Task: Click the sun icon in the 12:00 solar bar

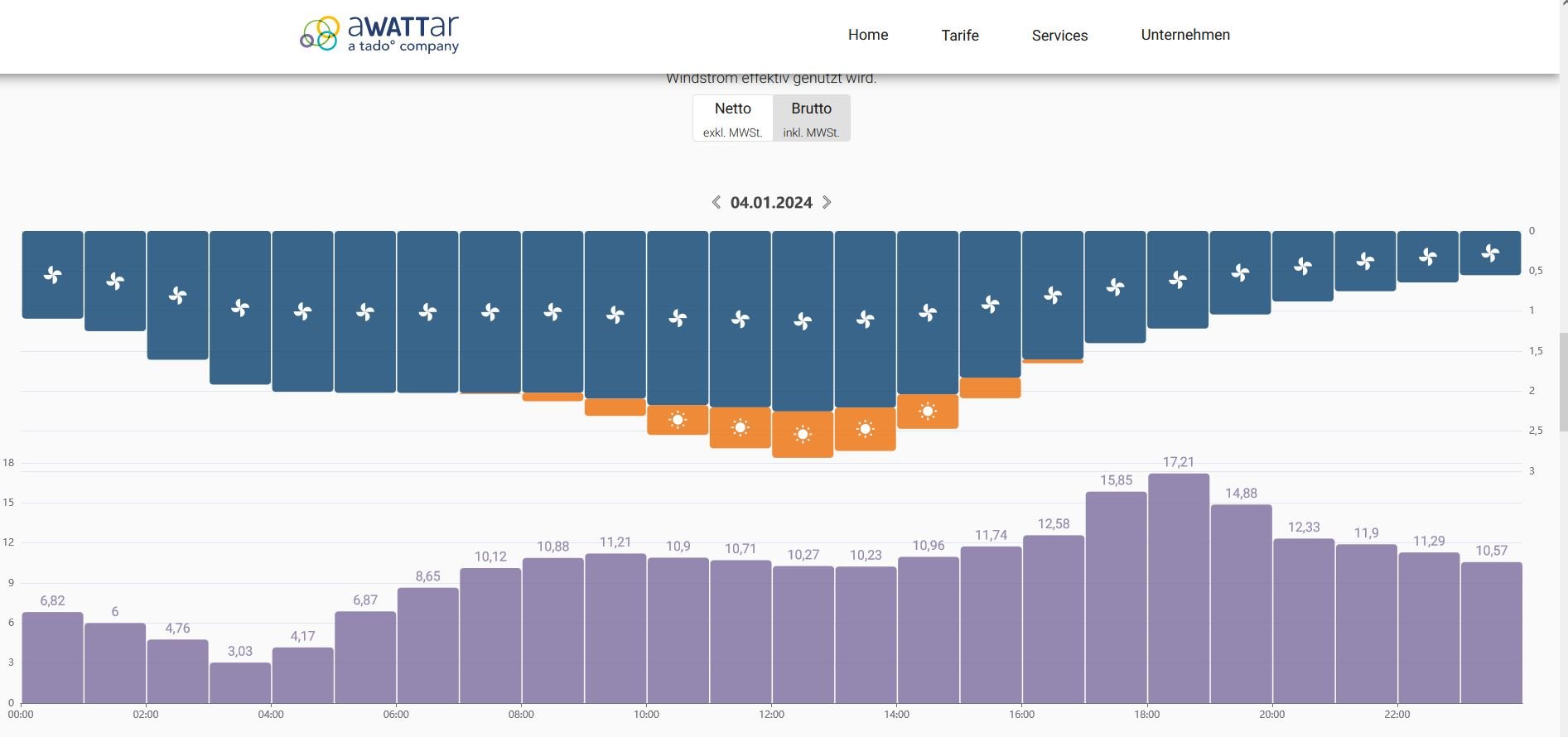Action: (x=803, y=434)
